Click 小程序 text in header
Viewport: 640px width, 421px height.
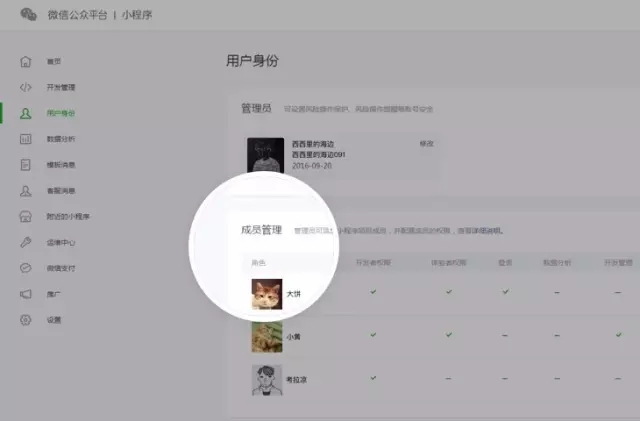click(x=137, y=15)
